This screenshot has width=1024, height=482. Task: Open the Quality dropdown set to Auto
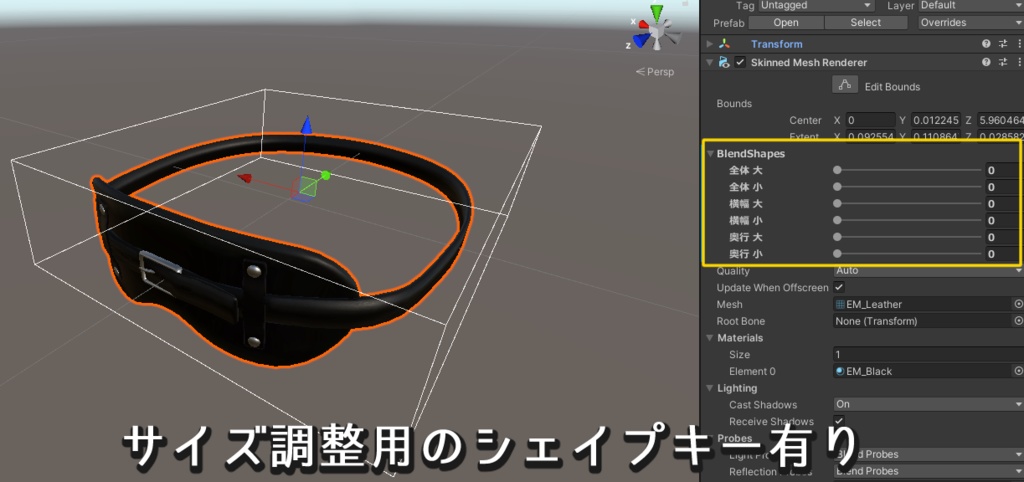928,270
